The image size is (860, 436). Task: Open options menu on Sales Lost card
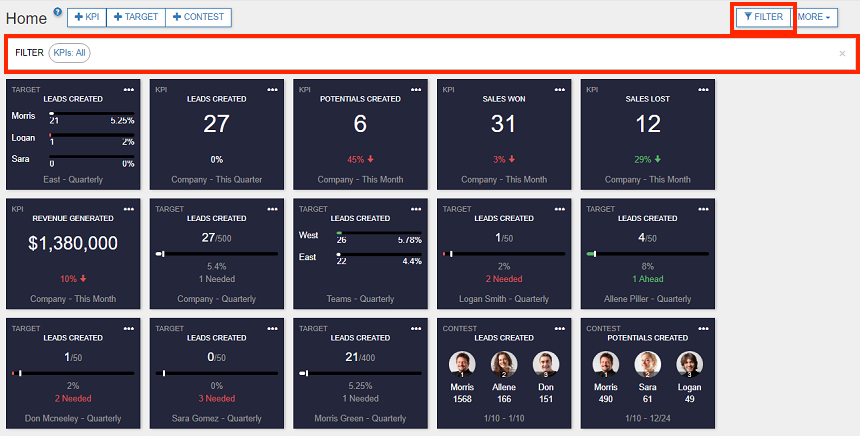click(703, 90)
